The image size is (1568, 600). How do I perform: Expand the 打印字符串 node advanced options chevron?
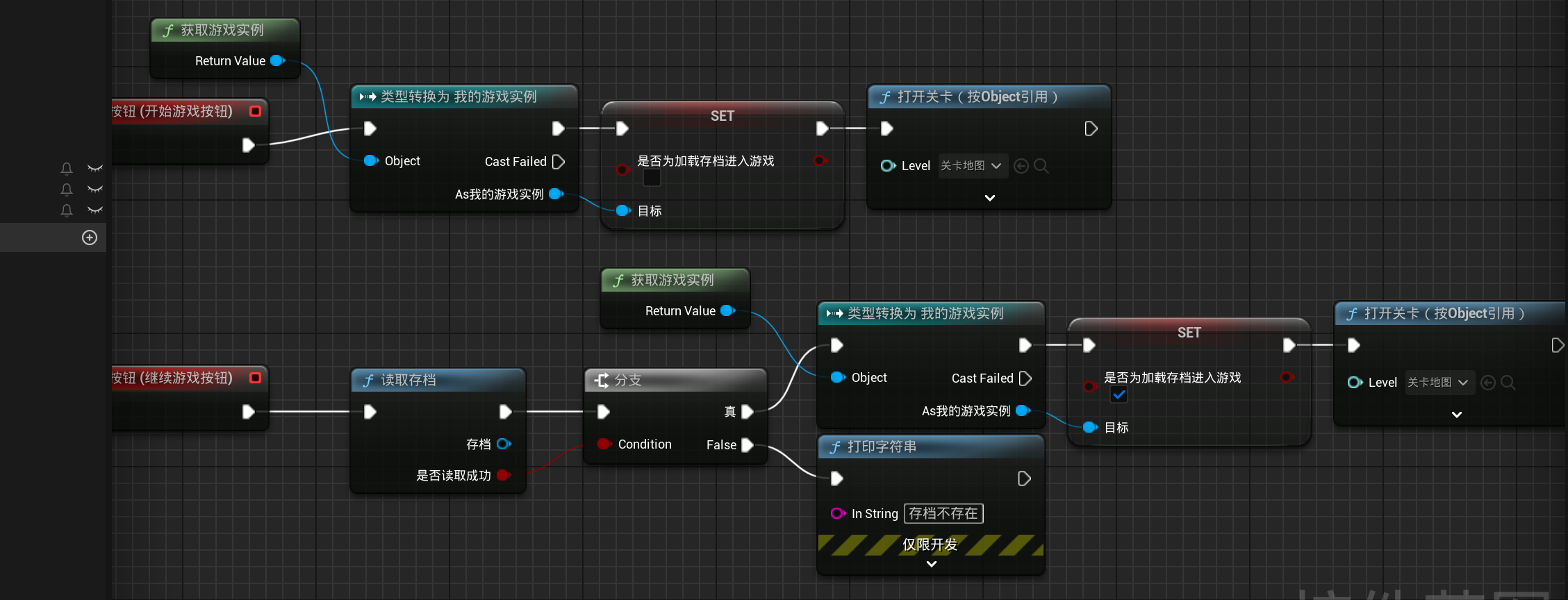(x=932, y=564)
